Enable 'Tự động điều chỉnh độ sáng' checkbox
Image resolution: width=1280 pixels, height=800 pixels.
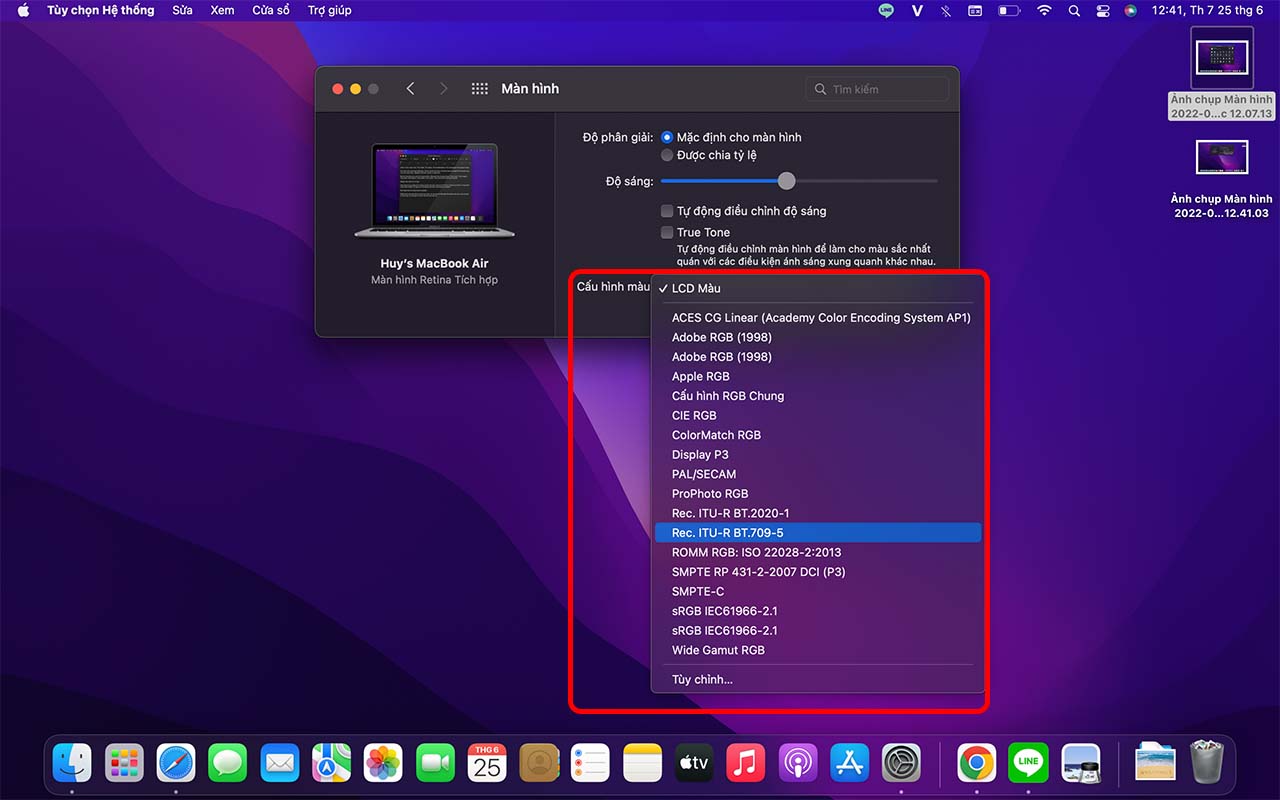tap(667, 211)
